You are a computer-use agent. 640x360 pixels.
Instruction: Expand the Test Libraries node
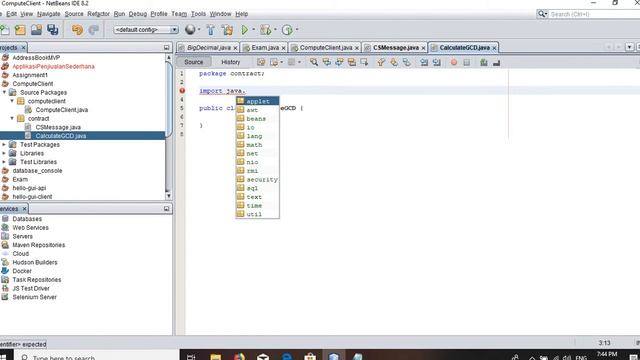pyautogui.click(x=4, y=162)
